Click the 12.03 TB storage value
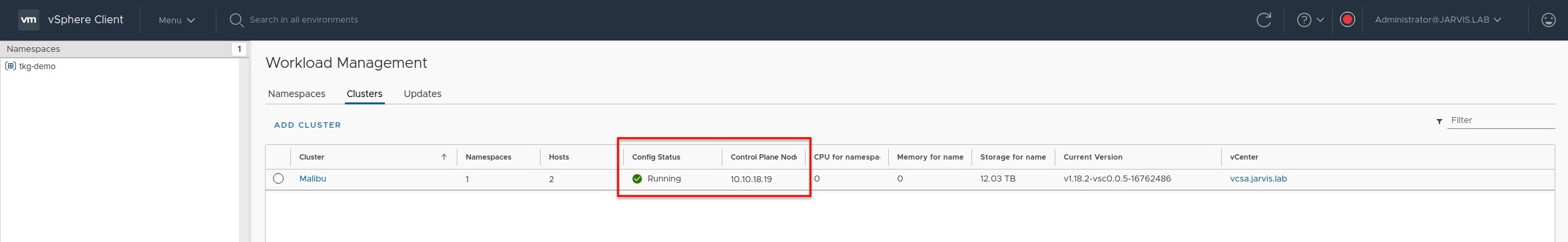This screenshot has height=242, width=1568. click(997, 179)
